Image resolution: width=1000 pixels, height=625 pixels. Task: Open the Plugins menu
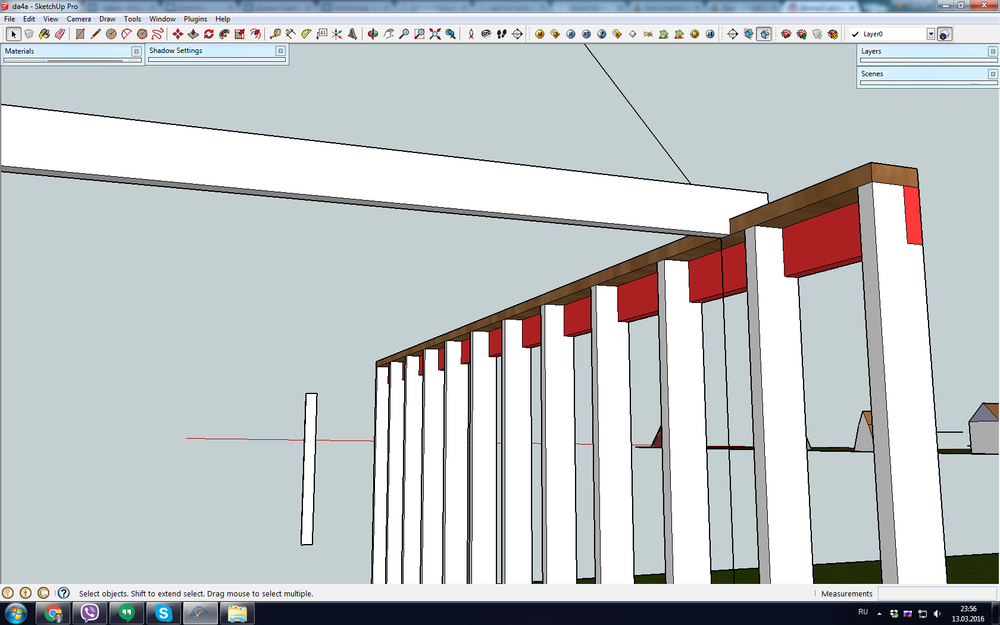tap(195, 19)
